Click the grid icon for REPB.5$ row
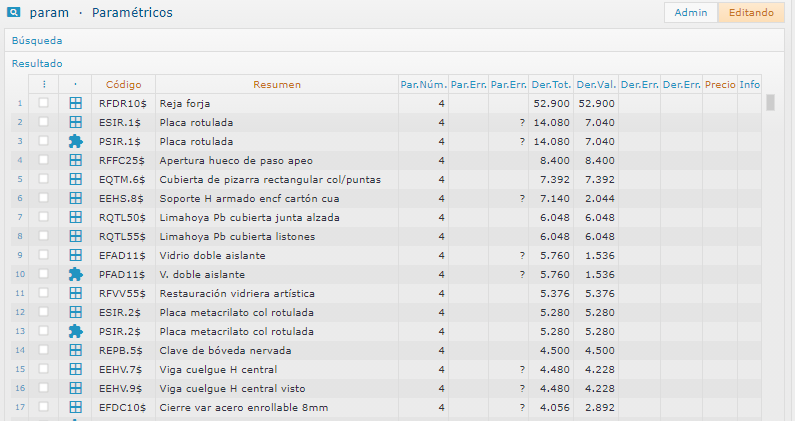 75,350
